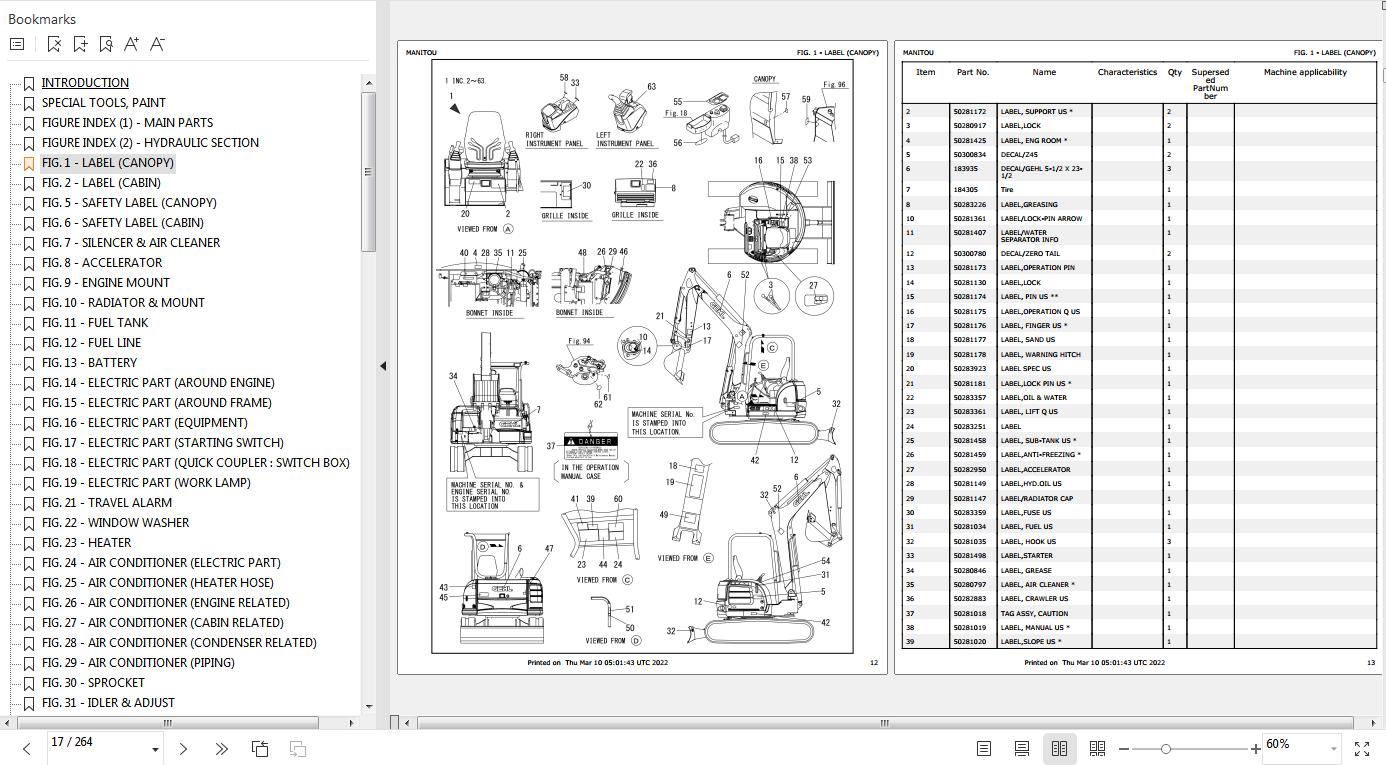Click the add bookmark icon

pyautogui.click(x=80, y=44)
